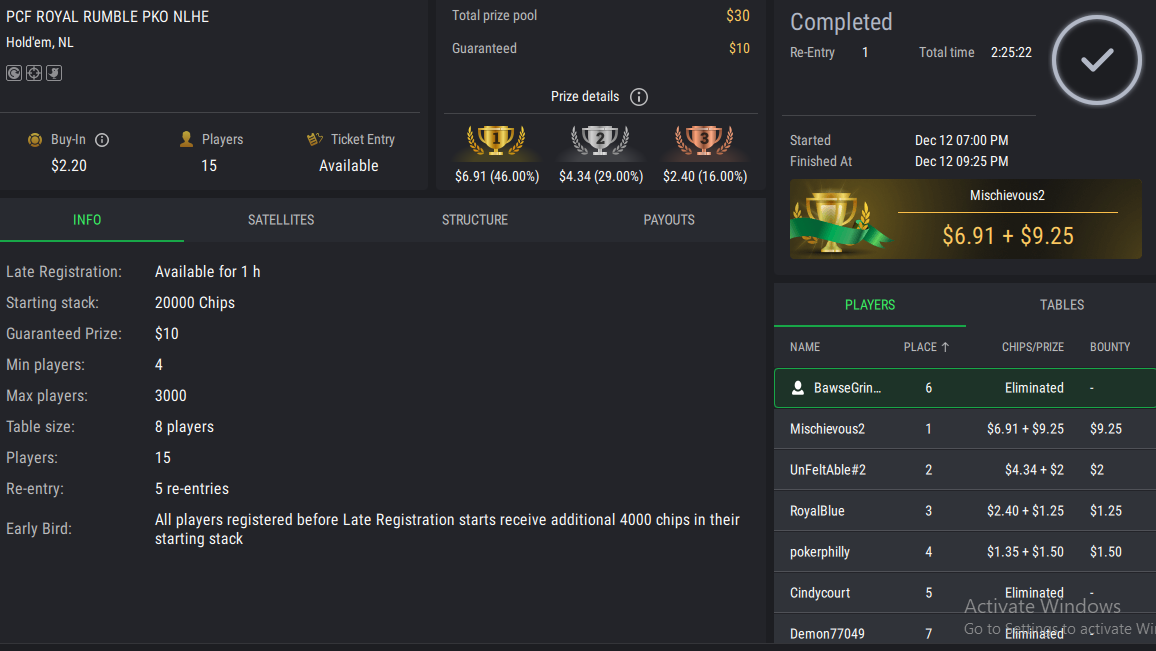Open the Payouts tab

(669, 220)
